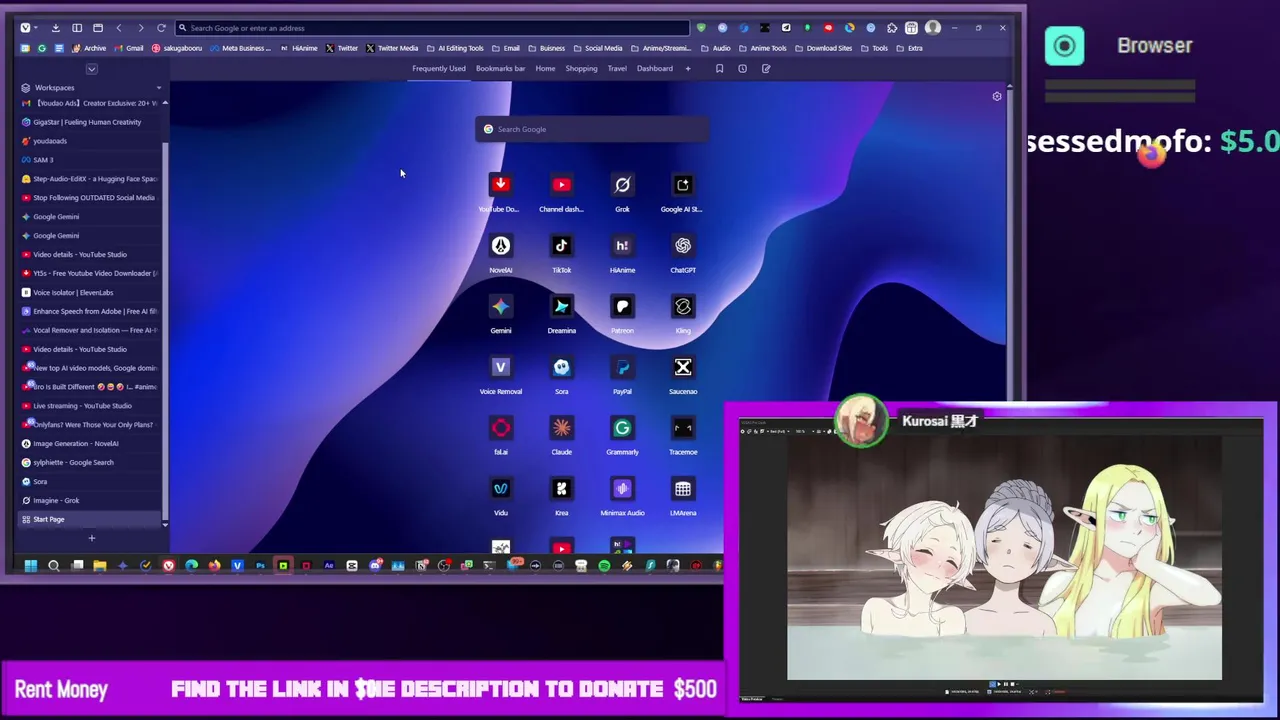Viewport: 1280px width, 720px height.
Task: Open the start page settings gear
Action: pos(996,96)
